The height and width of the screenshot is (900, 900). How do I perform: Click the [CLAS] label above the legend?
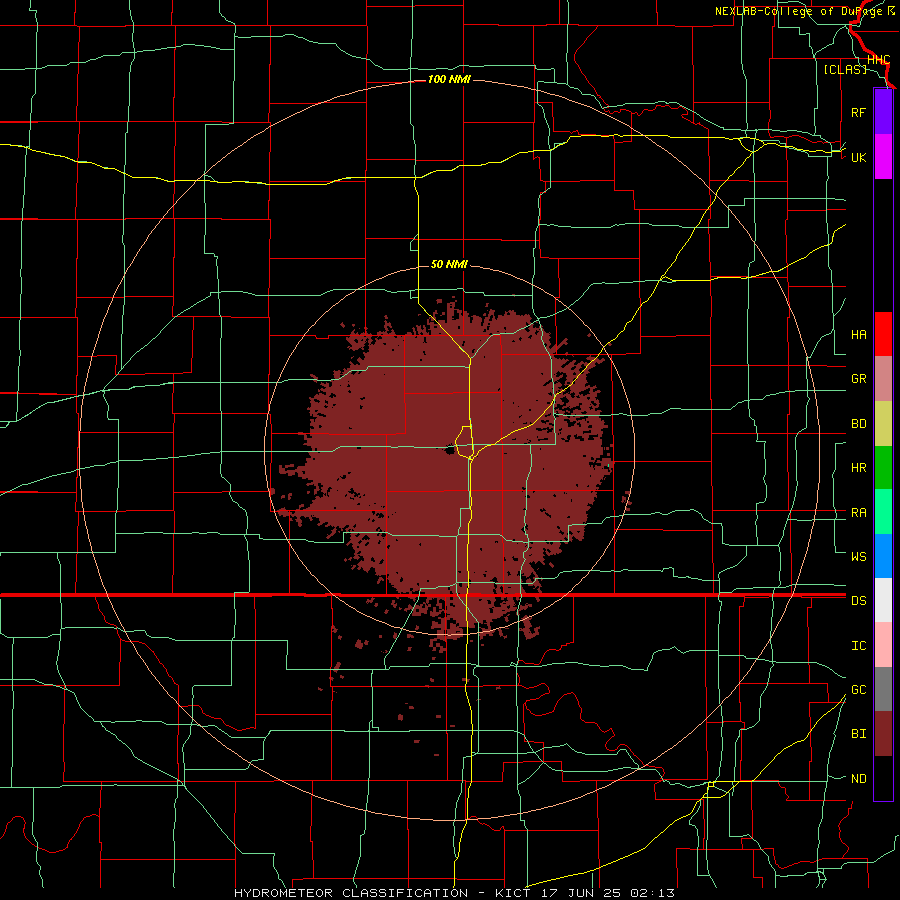point(845,69)
